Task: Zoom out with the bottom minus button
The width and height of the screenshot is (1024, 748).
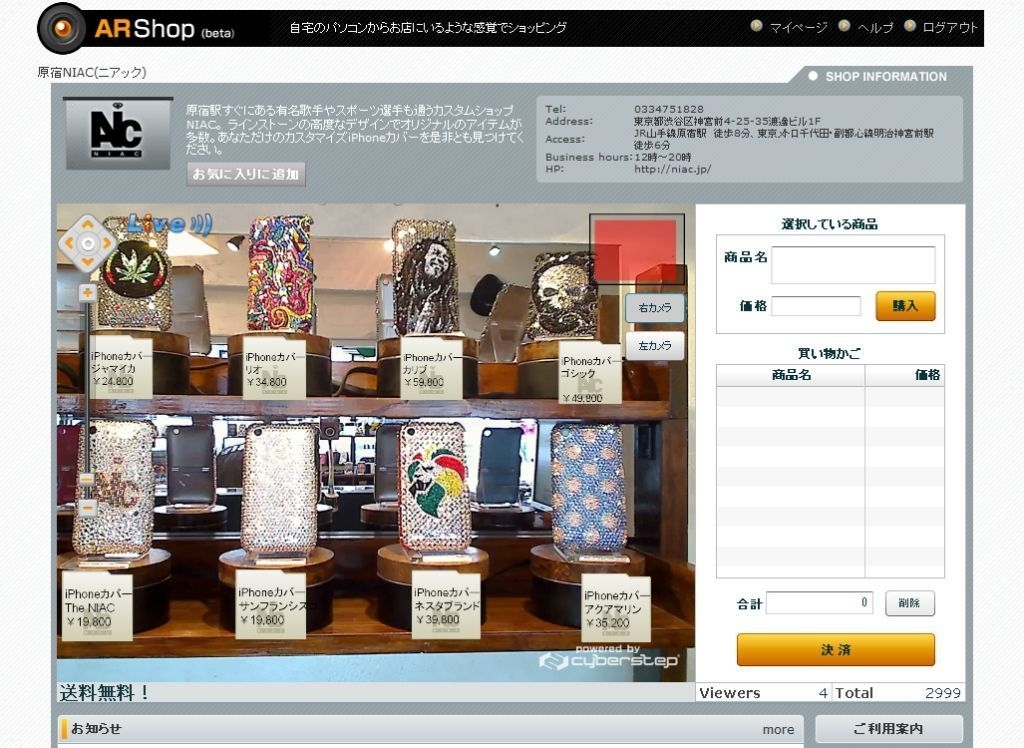Action: click(88, 507)
